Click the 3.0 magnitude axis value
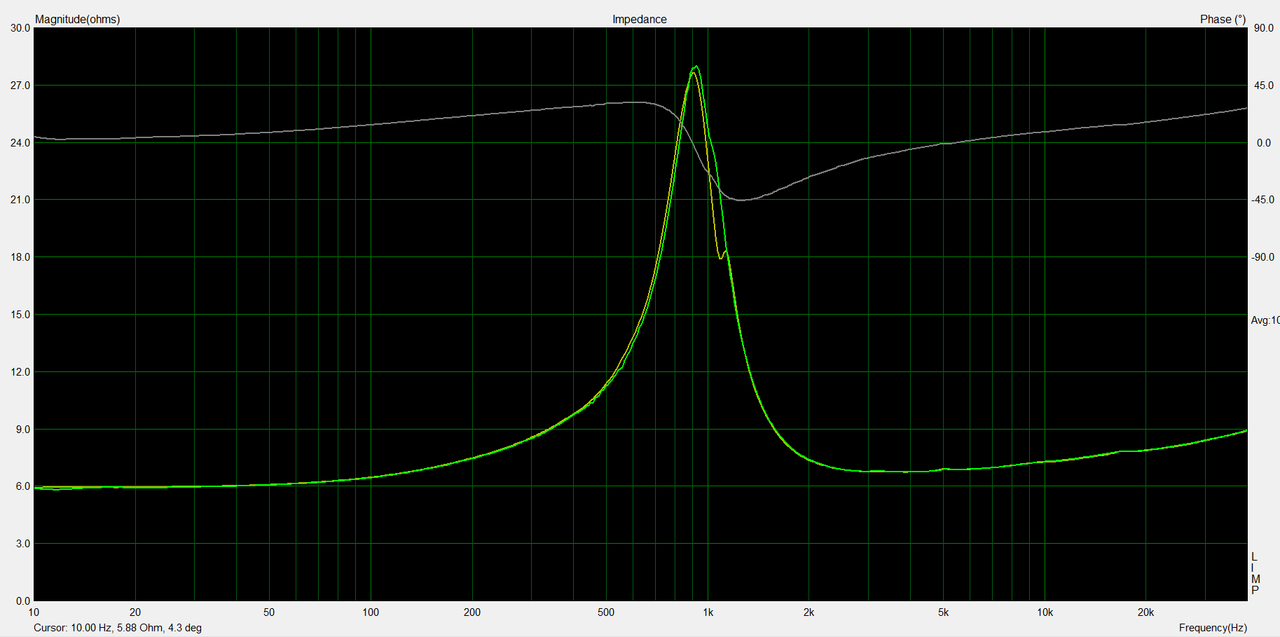Image resolution: width=1280 pixels, height=637 pixels. (22, 544)
